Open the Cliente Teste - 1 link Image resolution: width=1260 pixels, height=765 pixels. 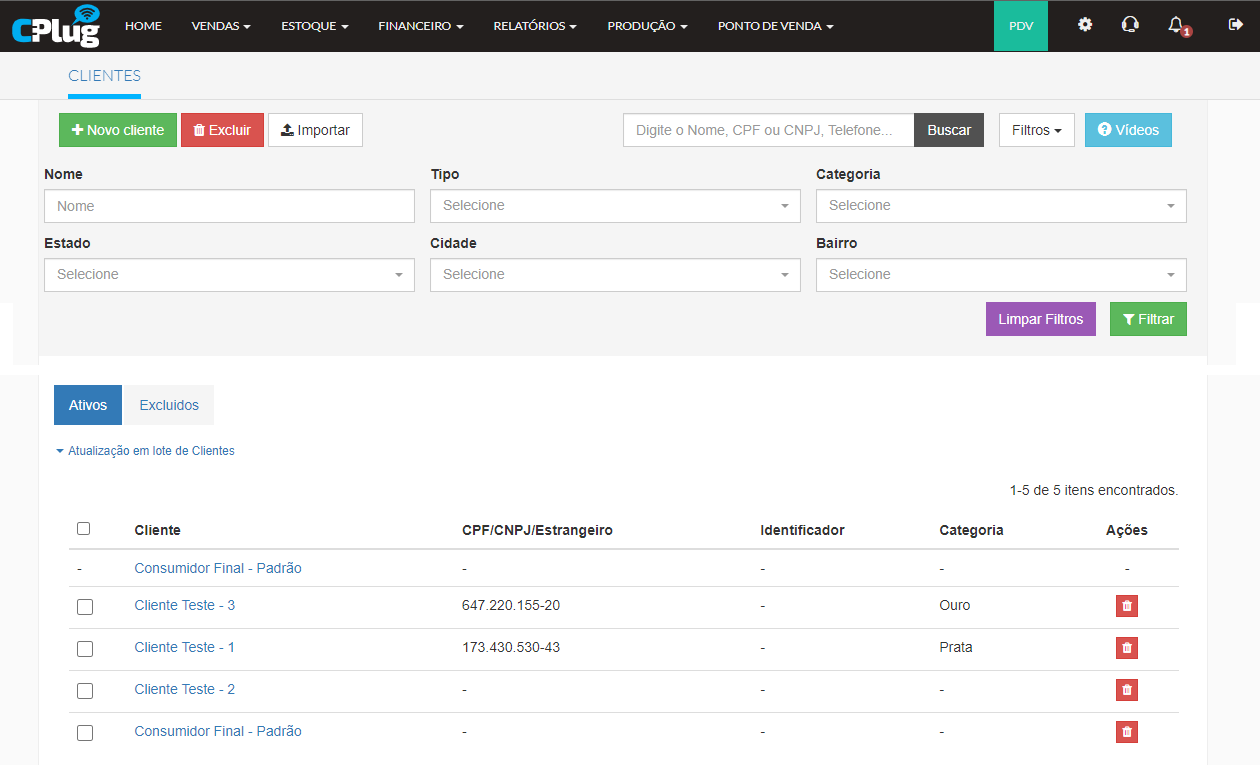tap(185, 647)
